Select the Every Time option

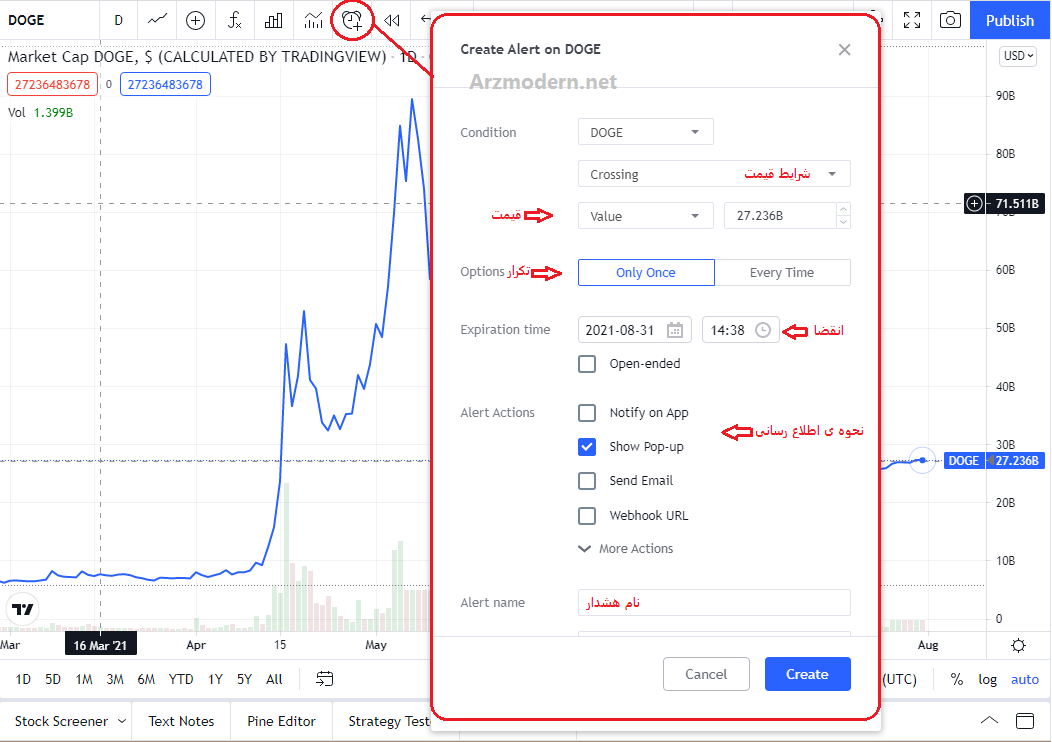point(782,272)
